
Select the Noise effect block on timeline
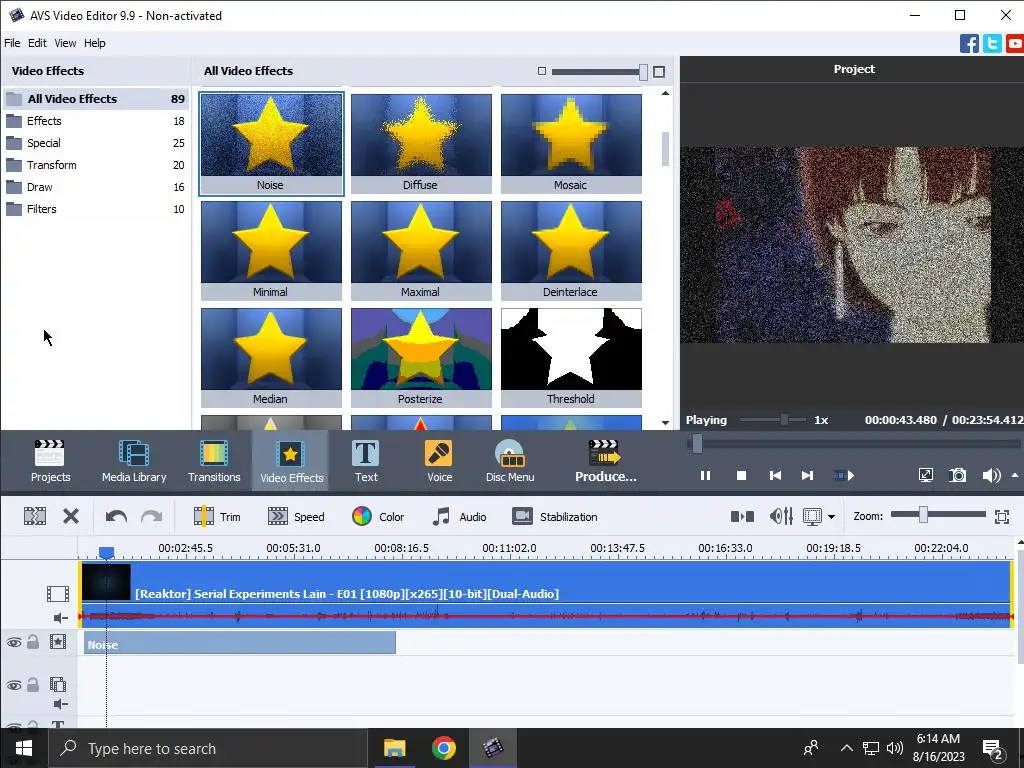pos(240,643)
